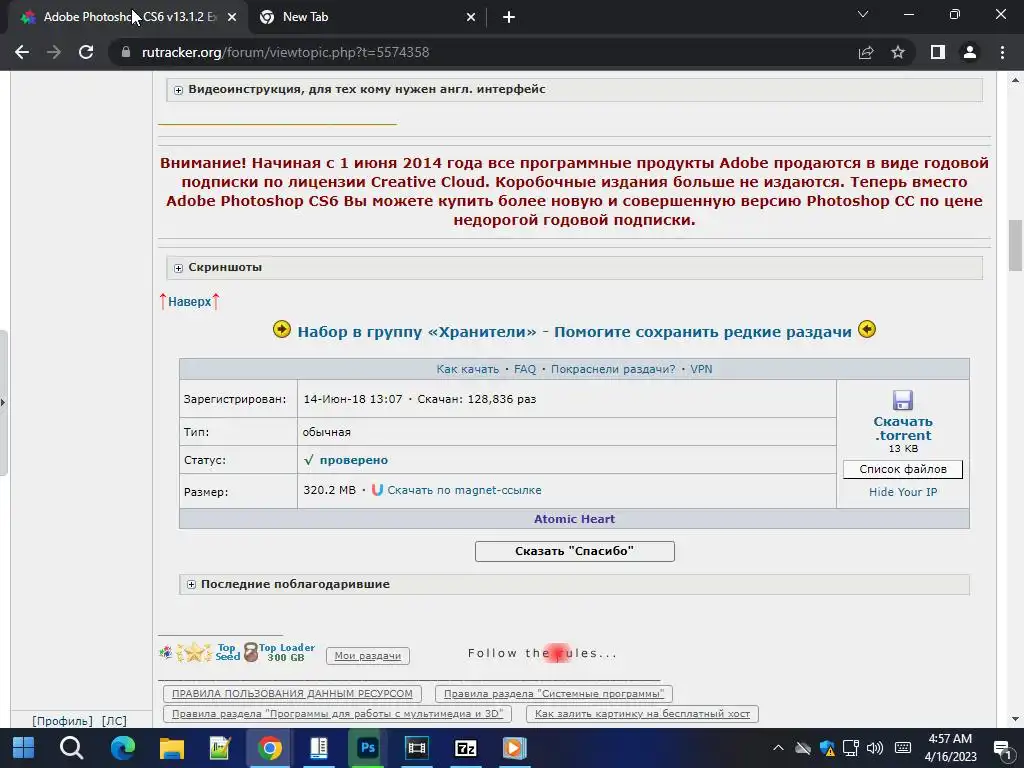Viewport: 1024px width, 768px height.
Task: Open the Хранители group recruitment link
Action: point(575,332)
